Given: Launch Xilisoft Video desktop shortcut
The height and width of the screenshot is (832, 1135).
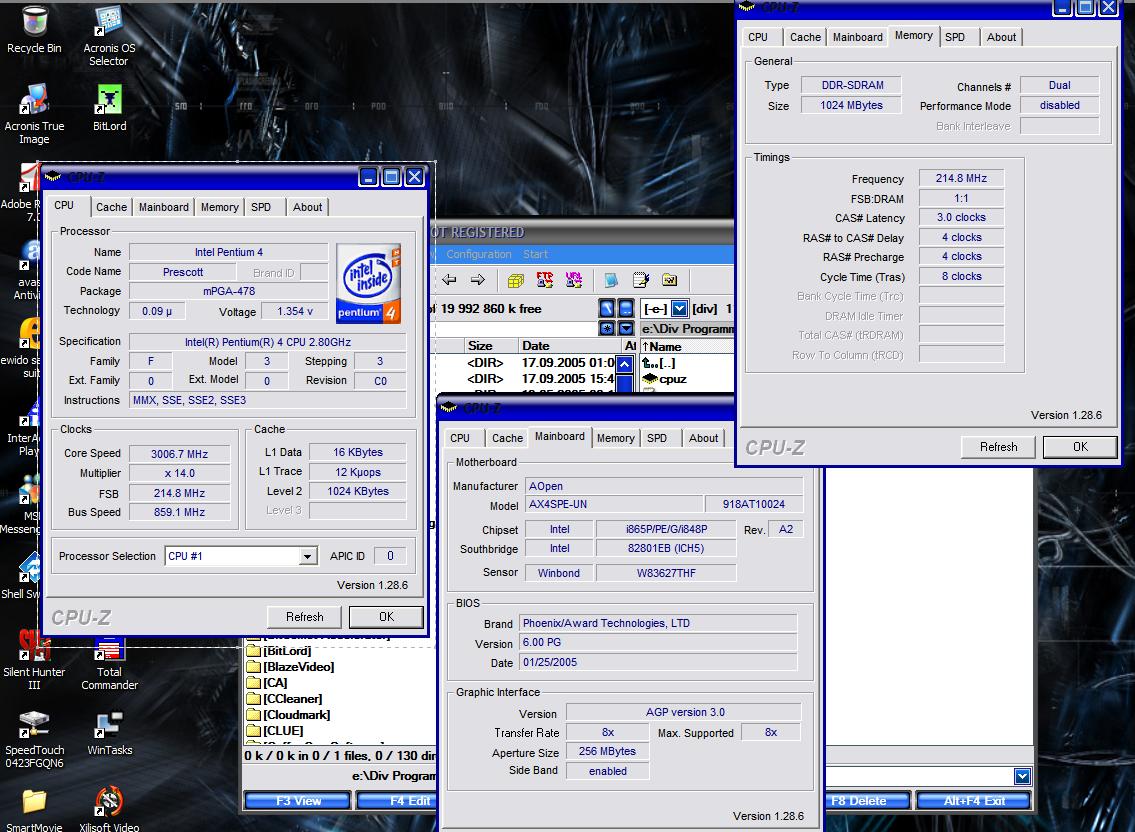Looking at the screenshot, I should coord(109,810).
